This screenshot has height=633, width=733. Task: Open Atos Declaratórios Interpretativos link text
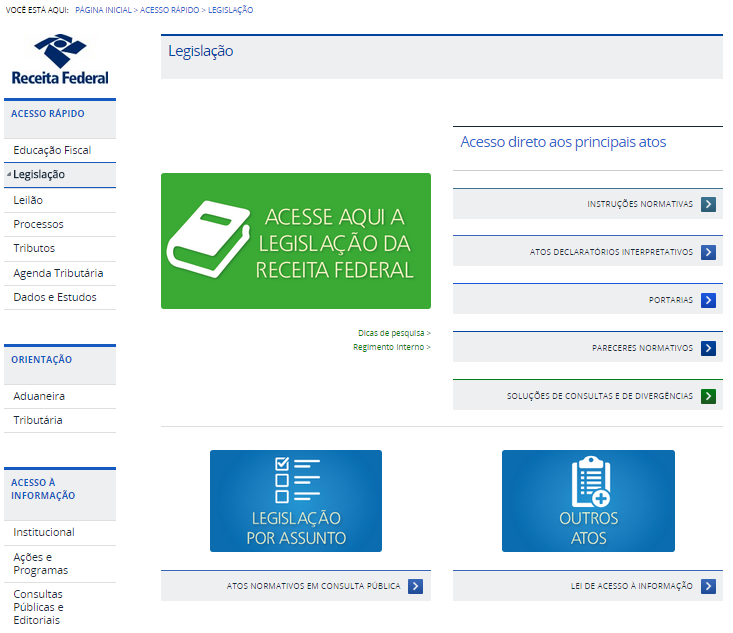(611, 252)
